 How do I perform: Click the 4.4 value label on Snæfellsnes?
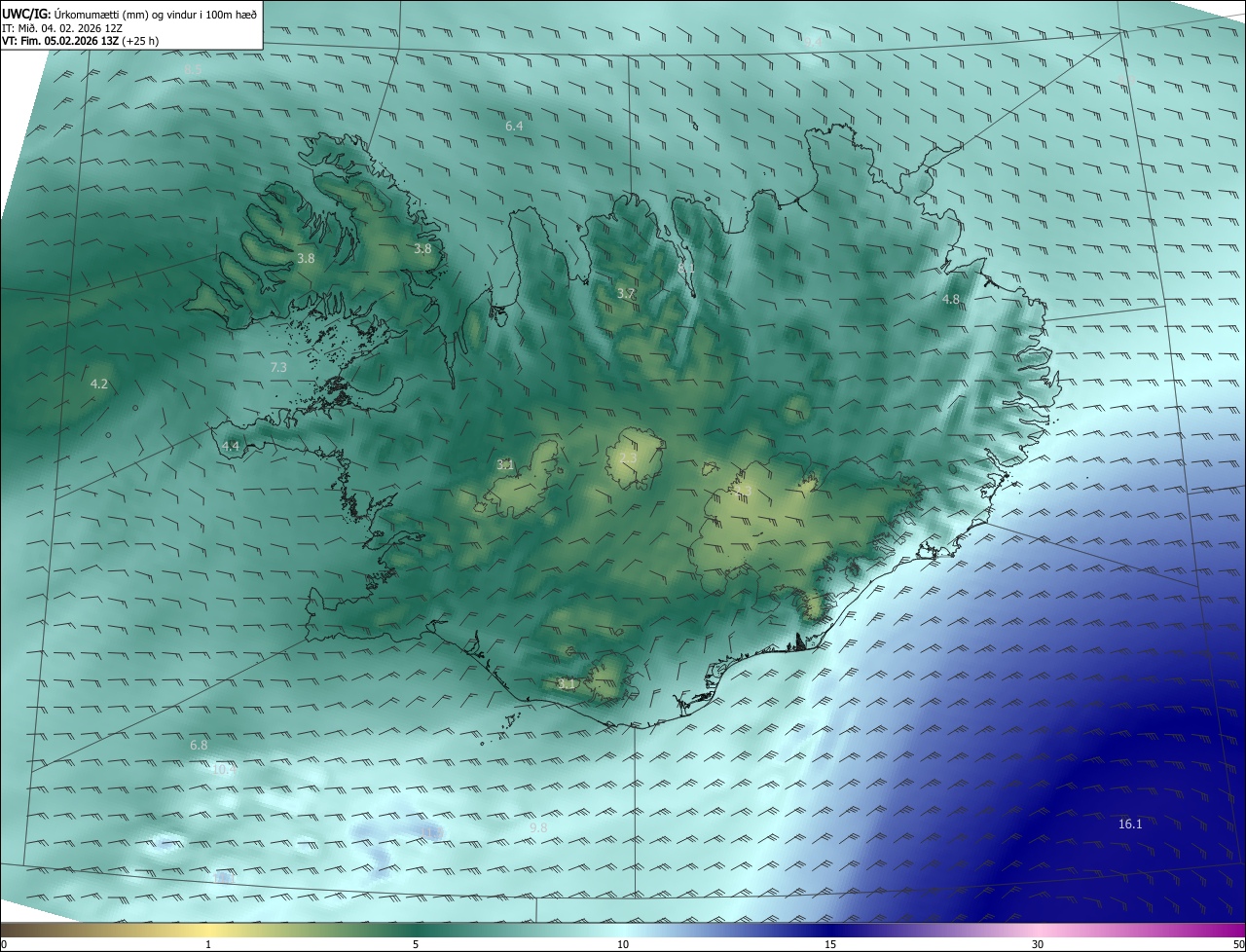231,447
